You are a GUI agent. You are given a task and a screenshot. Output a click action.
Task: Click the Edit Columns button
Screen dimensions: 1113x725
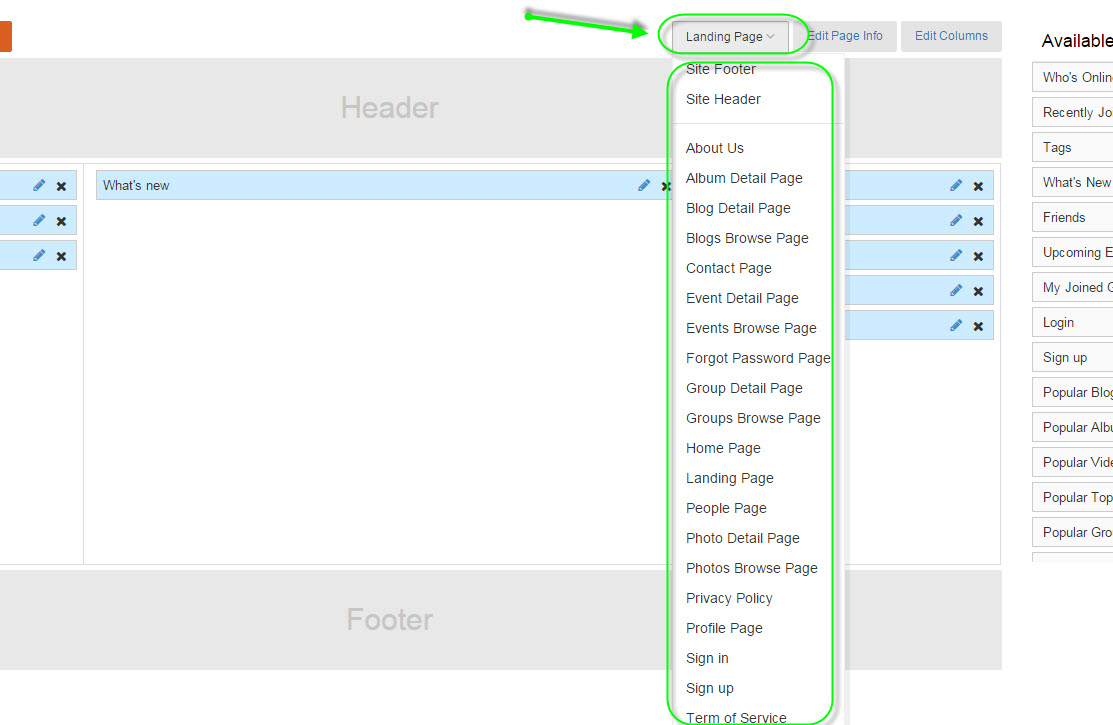coord(951,36)
